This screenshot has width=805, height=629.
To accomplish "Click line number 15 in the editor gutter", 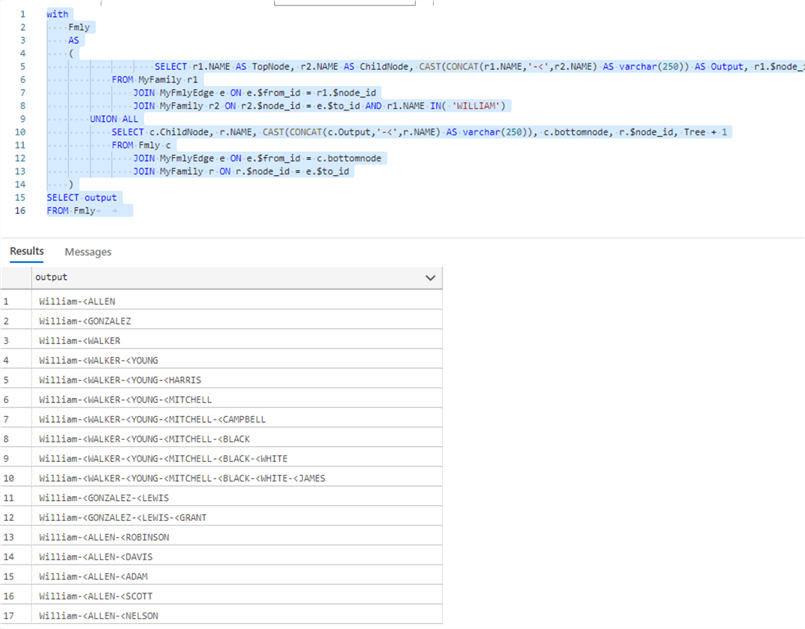I will 21,198.
